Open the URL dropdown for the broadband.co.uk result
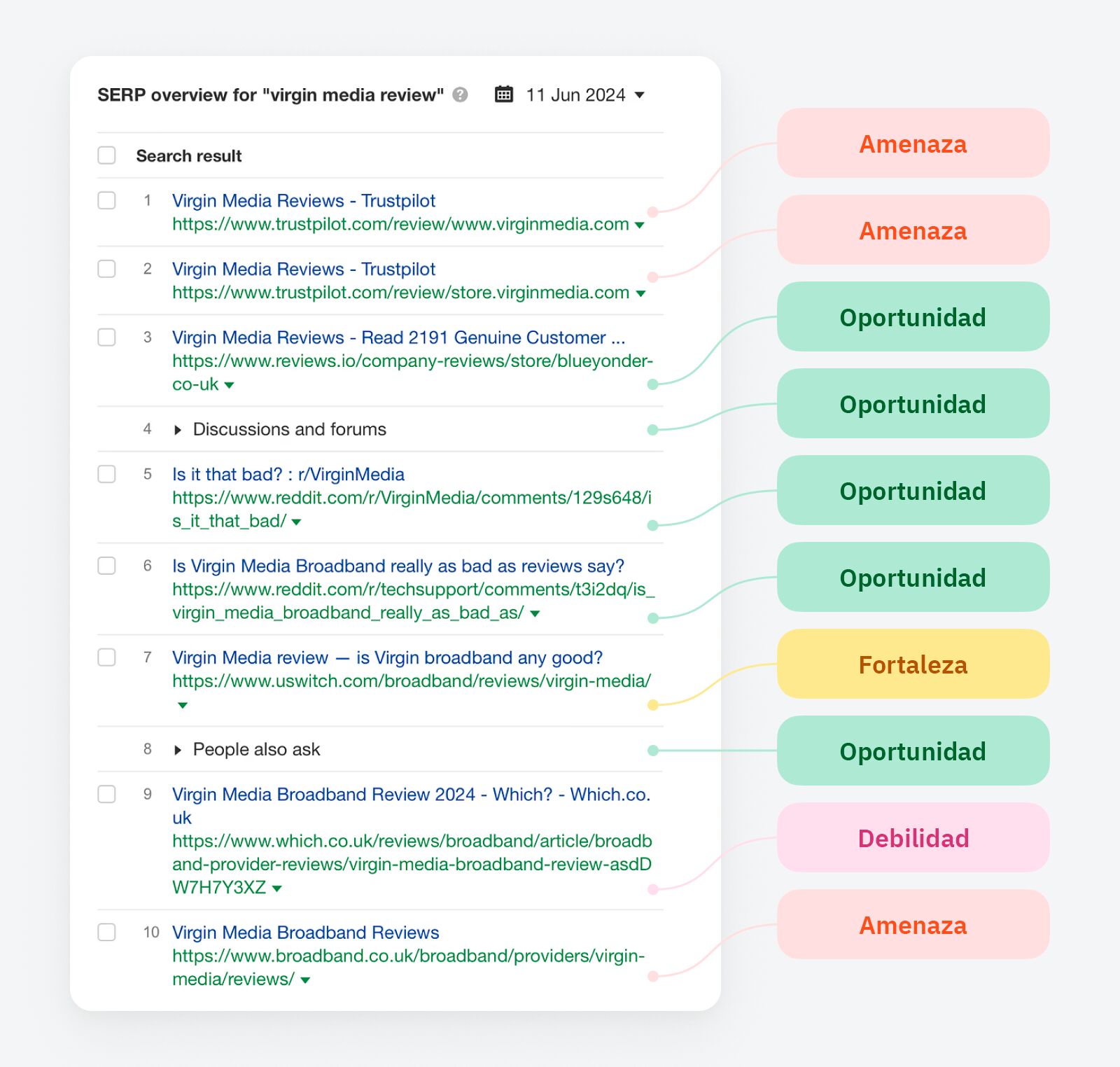1120x1067 pixels. pos(304,980)
